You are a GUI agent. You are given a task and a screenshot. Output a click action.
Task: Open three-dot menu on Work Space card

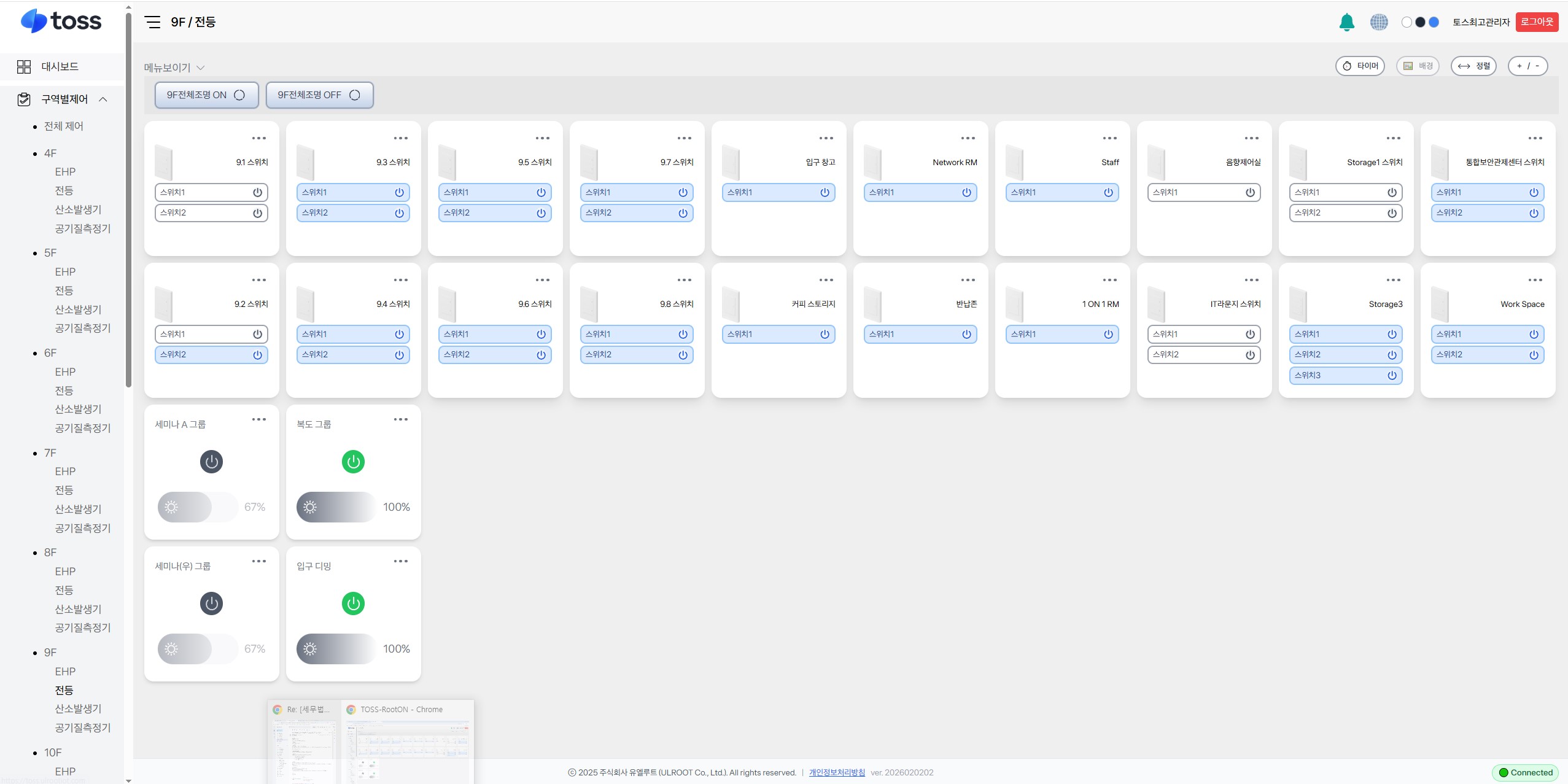(x=1535, y=280)
